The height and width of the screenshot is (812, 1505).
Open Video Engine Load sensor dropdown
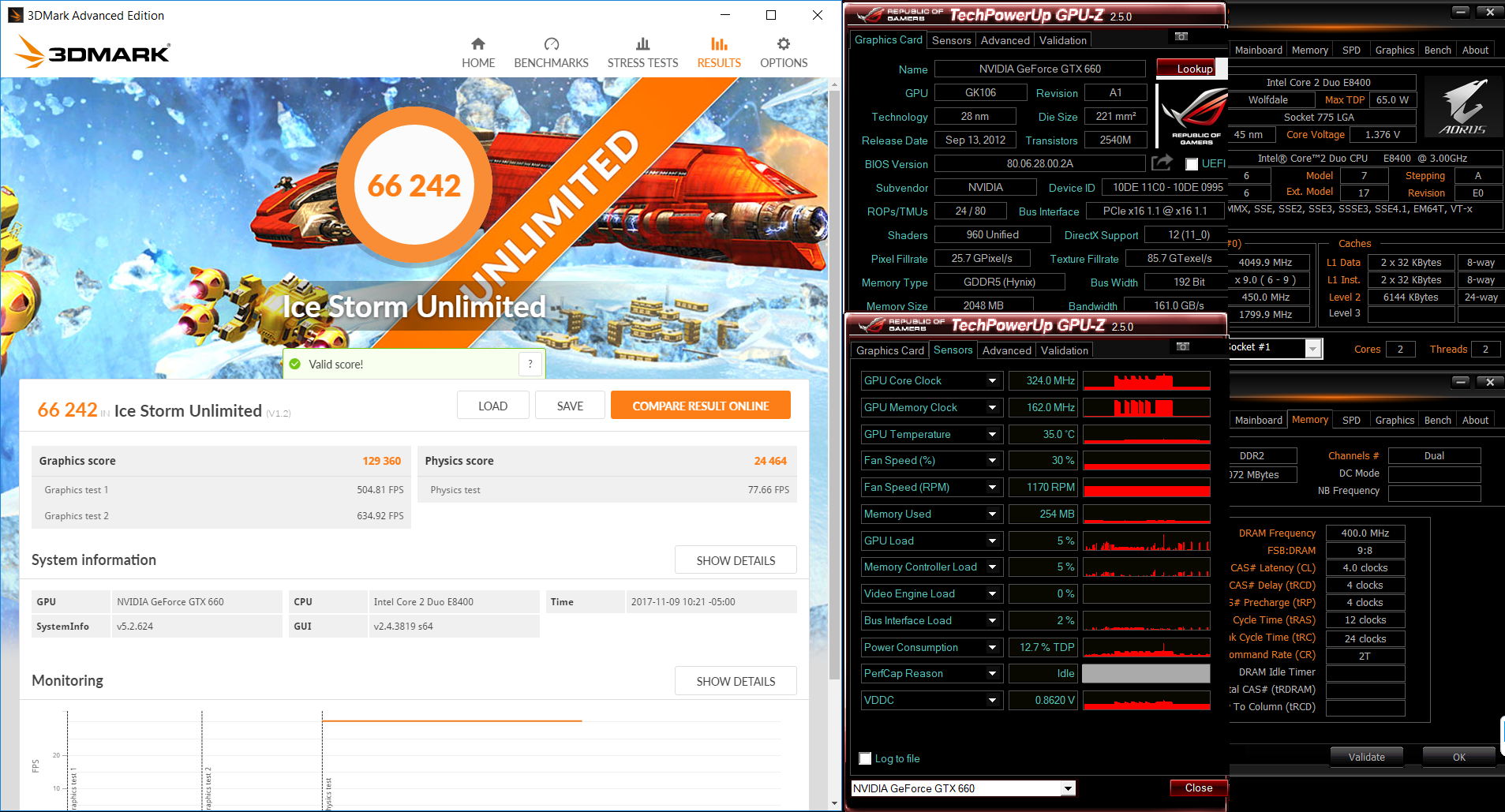993,594
